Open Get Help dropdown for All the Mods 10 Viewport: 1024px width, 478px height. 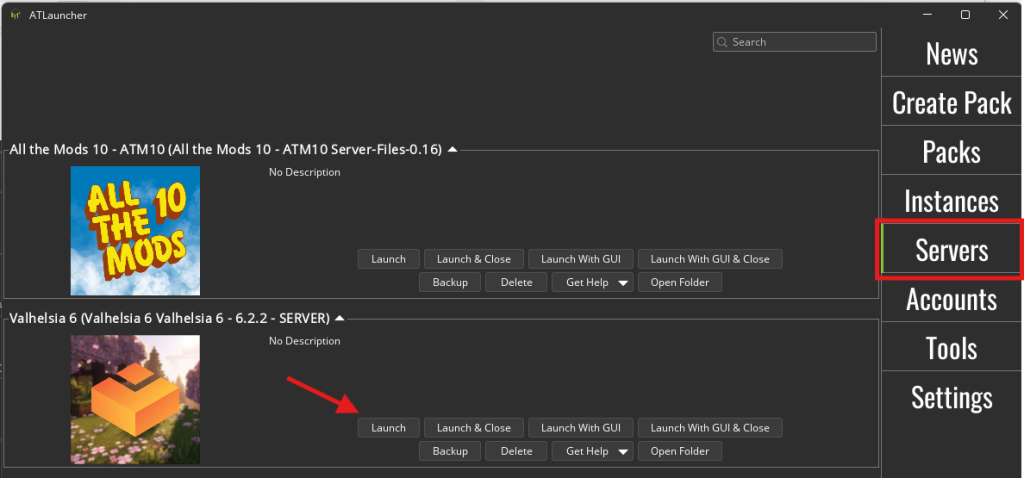(x=592, y=283)
